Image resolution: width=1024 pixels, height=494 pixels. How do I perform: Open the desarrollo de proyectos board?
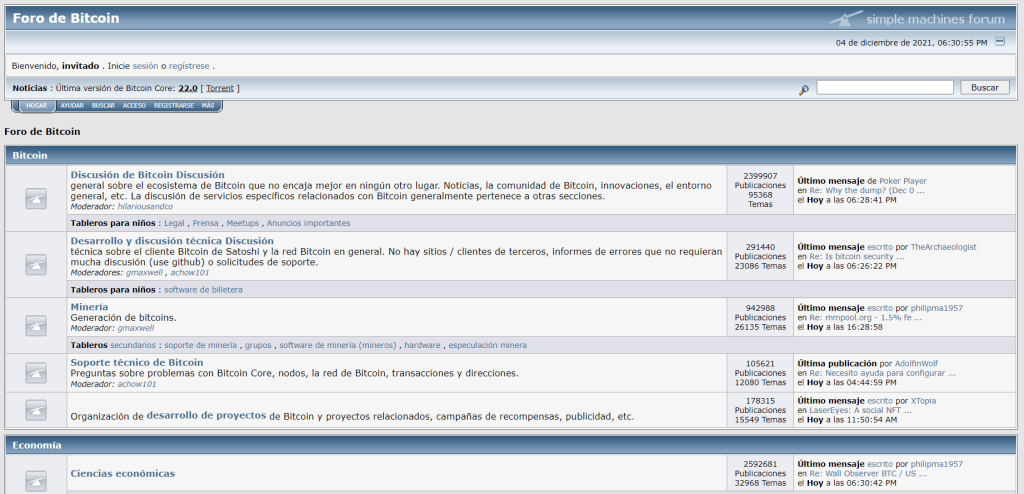pyautogui.click(x=206, y=415)
